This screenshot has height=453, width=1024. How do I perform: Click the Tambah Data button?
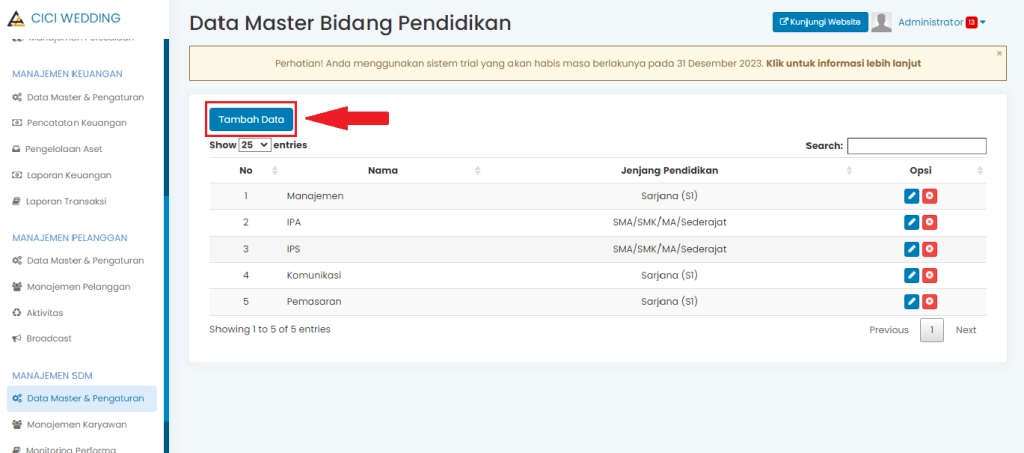[251, 119]
